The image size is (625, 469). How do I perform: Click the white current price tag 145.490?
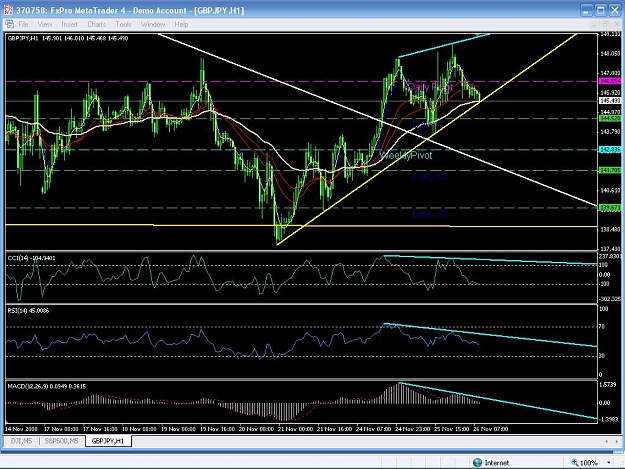pyautogui.click(x=610, y=101)
